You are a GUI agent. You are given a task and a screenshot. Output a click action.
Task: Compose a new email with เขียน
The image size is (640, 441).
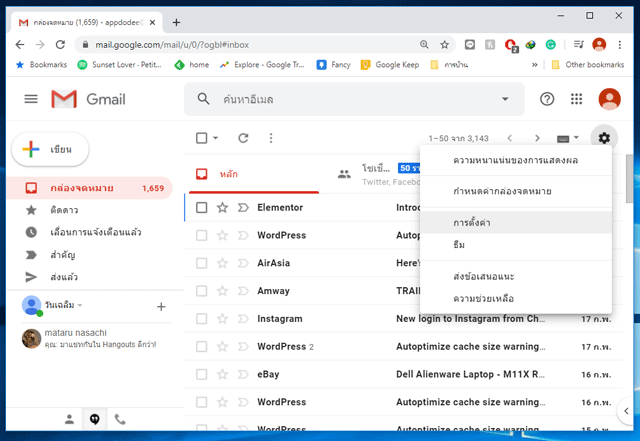(x=50, y=149)
